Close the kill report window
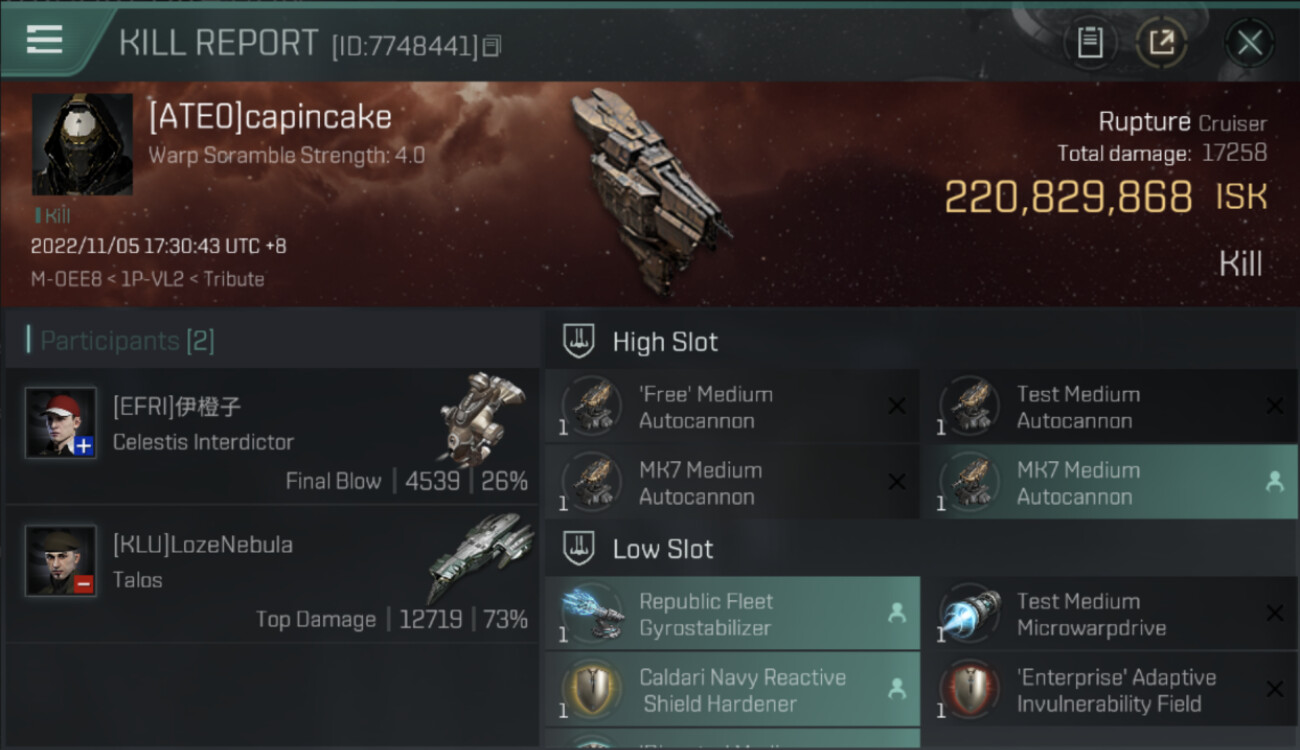The image size is (1300, 750). point(1249,43)
